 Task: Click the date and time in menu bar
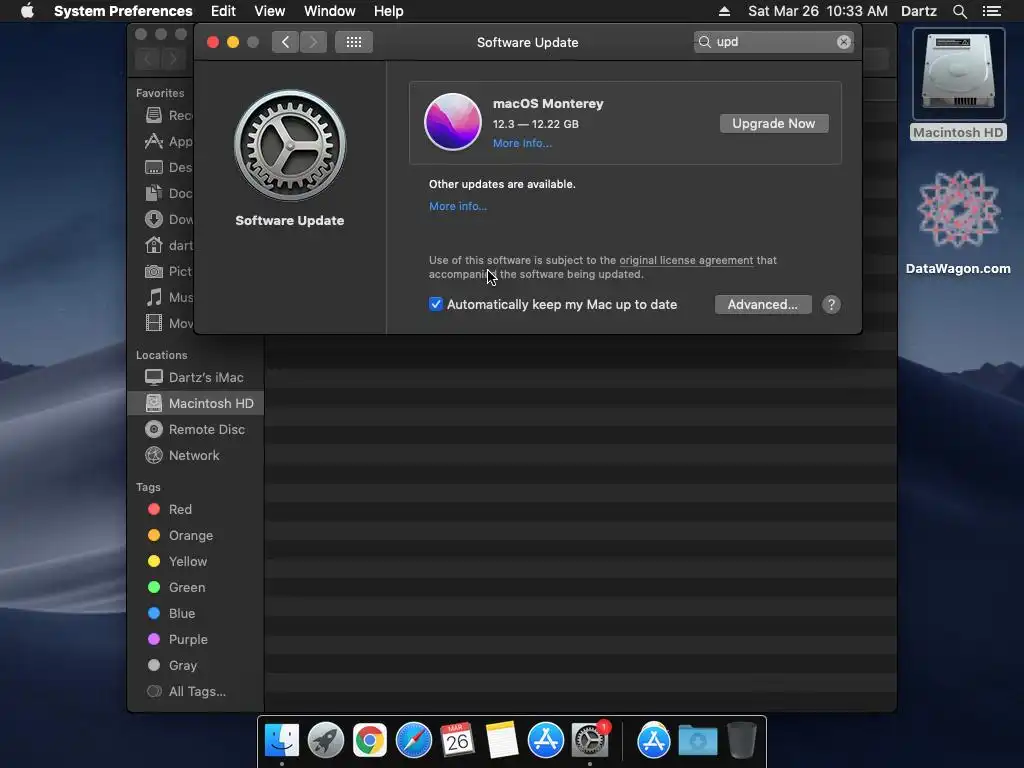(x=818, y=11)
